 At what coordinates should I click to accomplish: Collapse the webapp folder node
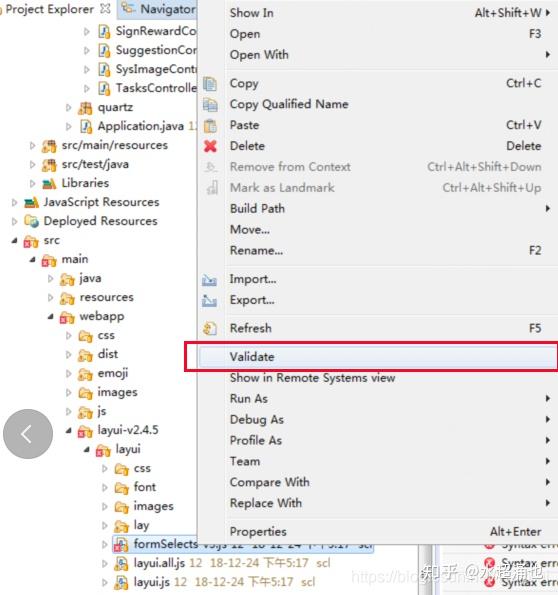(50, 316)
